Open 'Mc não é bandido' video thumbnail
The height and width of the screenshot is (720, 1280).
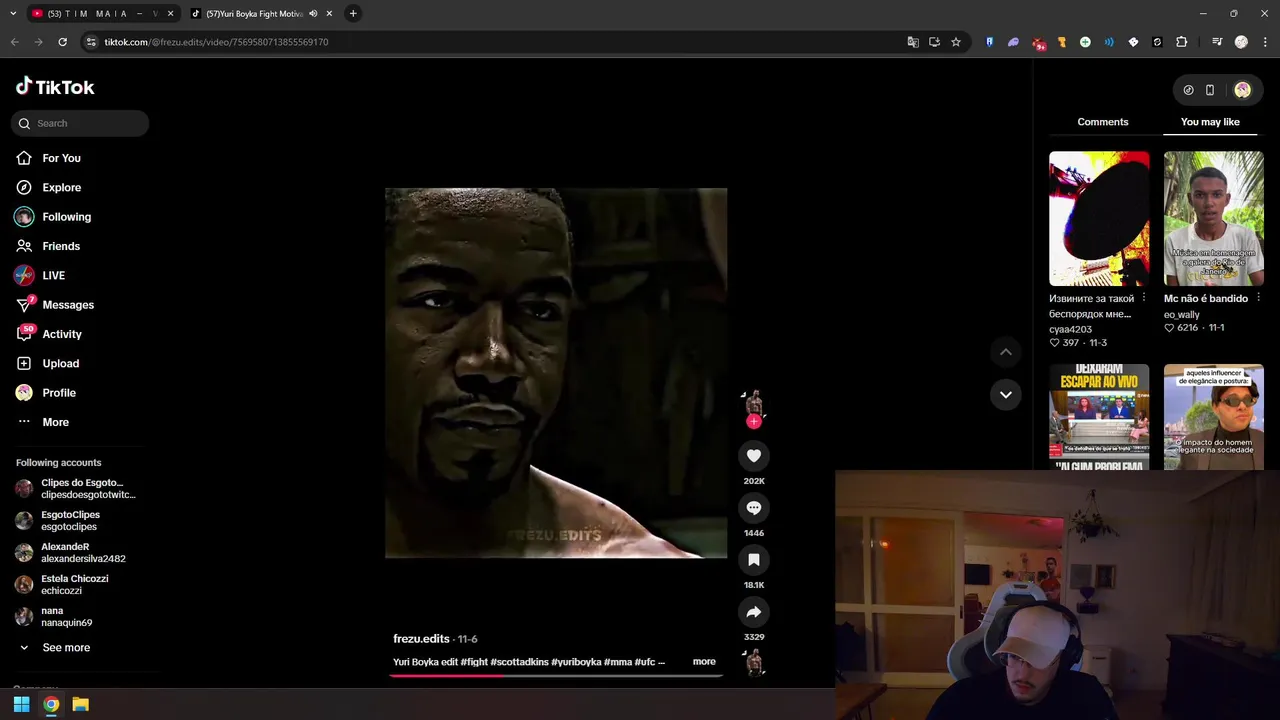1213,218
